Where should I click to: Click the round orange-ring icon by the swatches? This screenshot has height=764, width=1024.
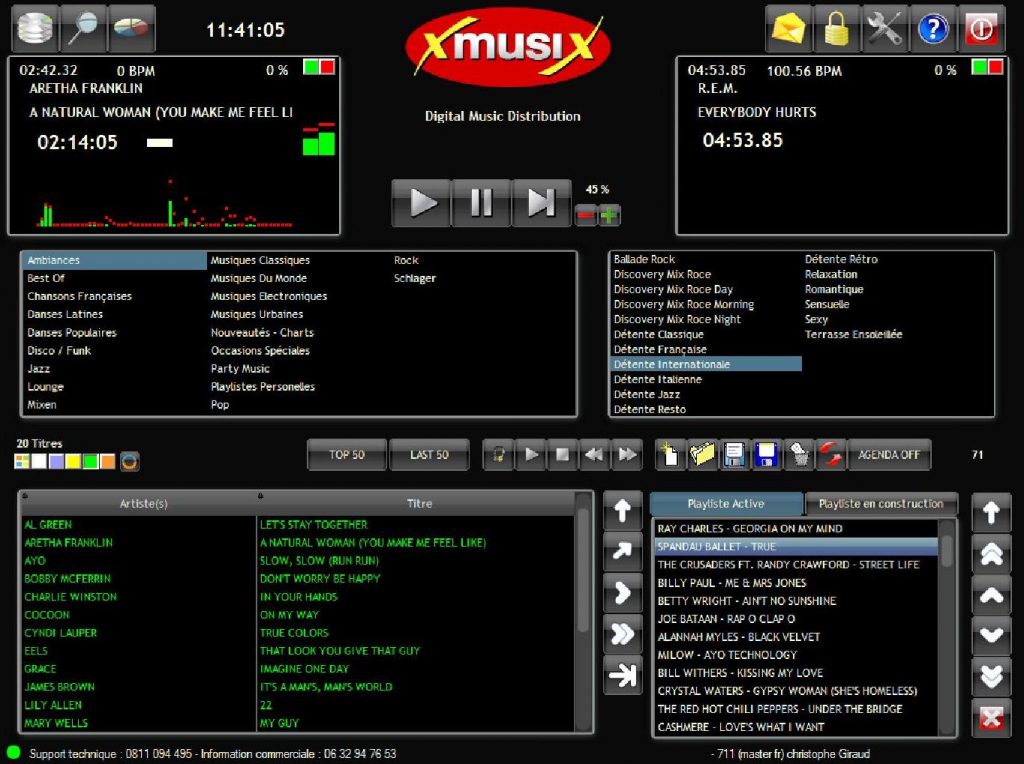click(129, 462)
